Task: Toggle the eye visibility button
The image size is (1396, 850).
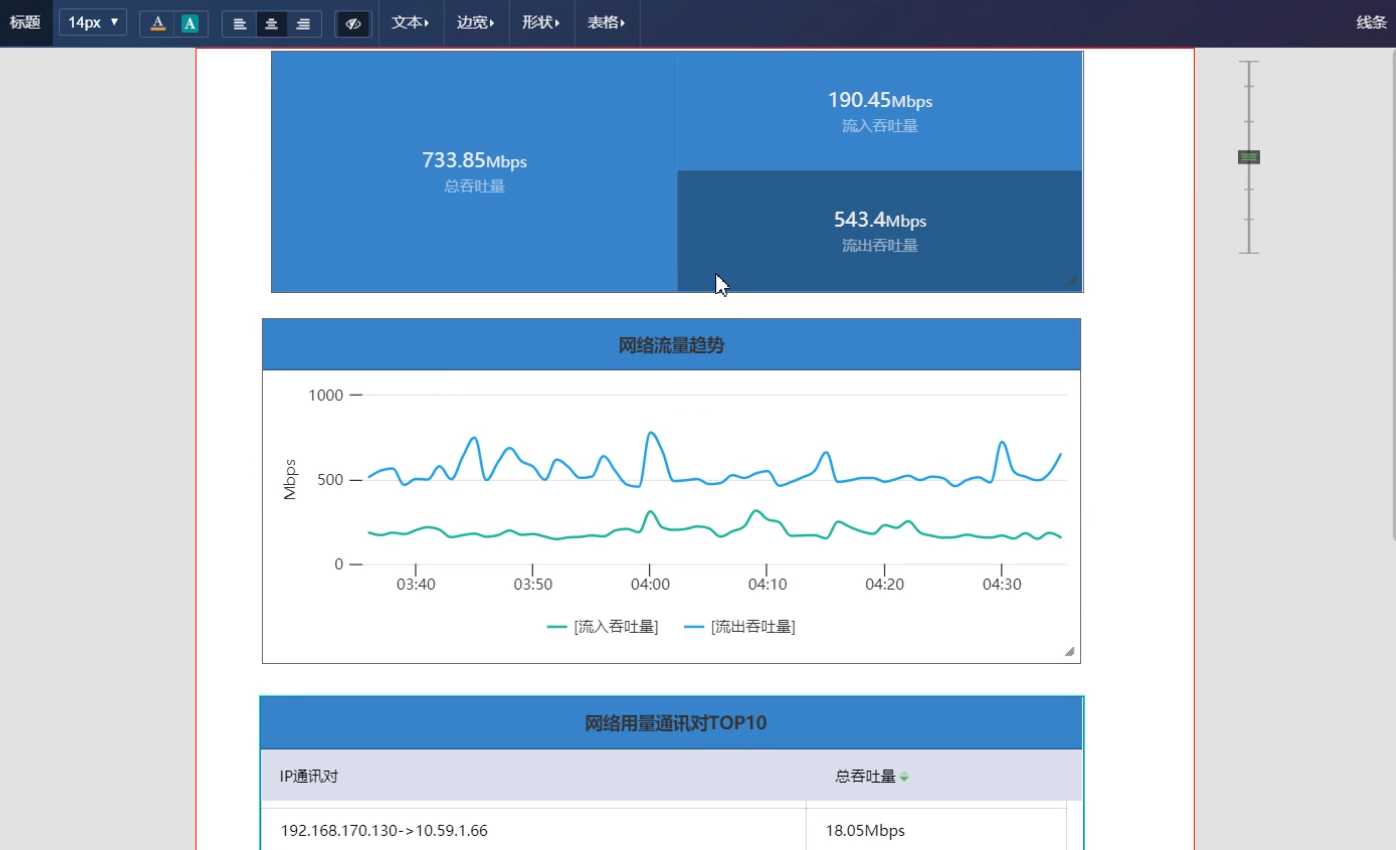Action: pyautogui.click(x=353, y=23)
